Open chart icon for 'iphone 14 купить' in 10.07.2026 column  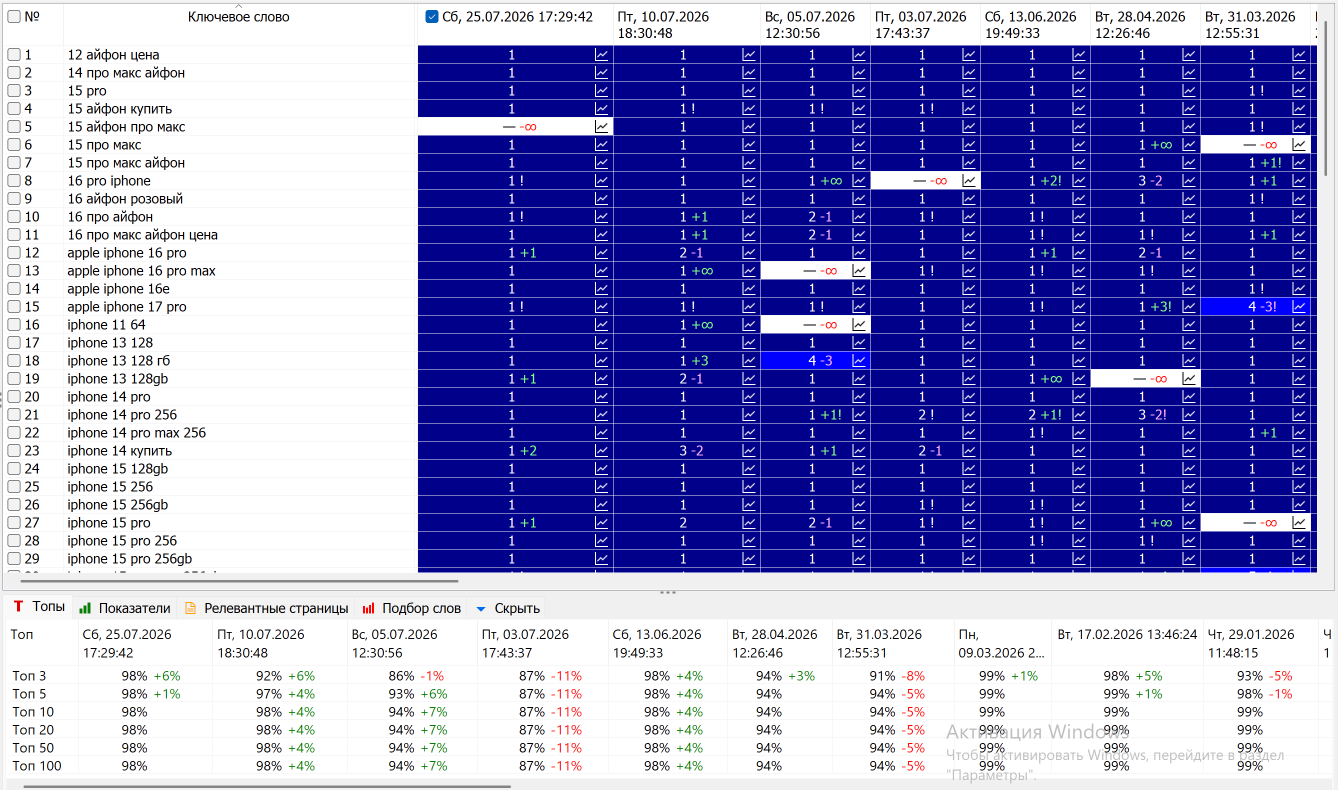pos(749,451)
